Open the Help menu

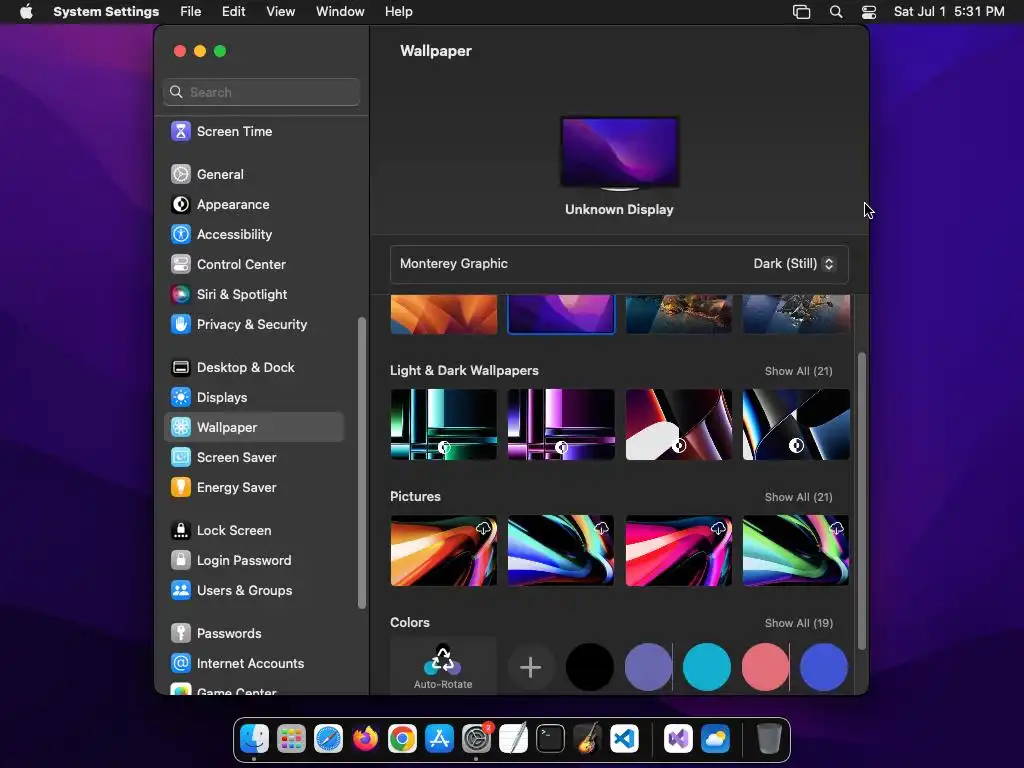tap(398, 12)
